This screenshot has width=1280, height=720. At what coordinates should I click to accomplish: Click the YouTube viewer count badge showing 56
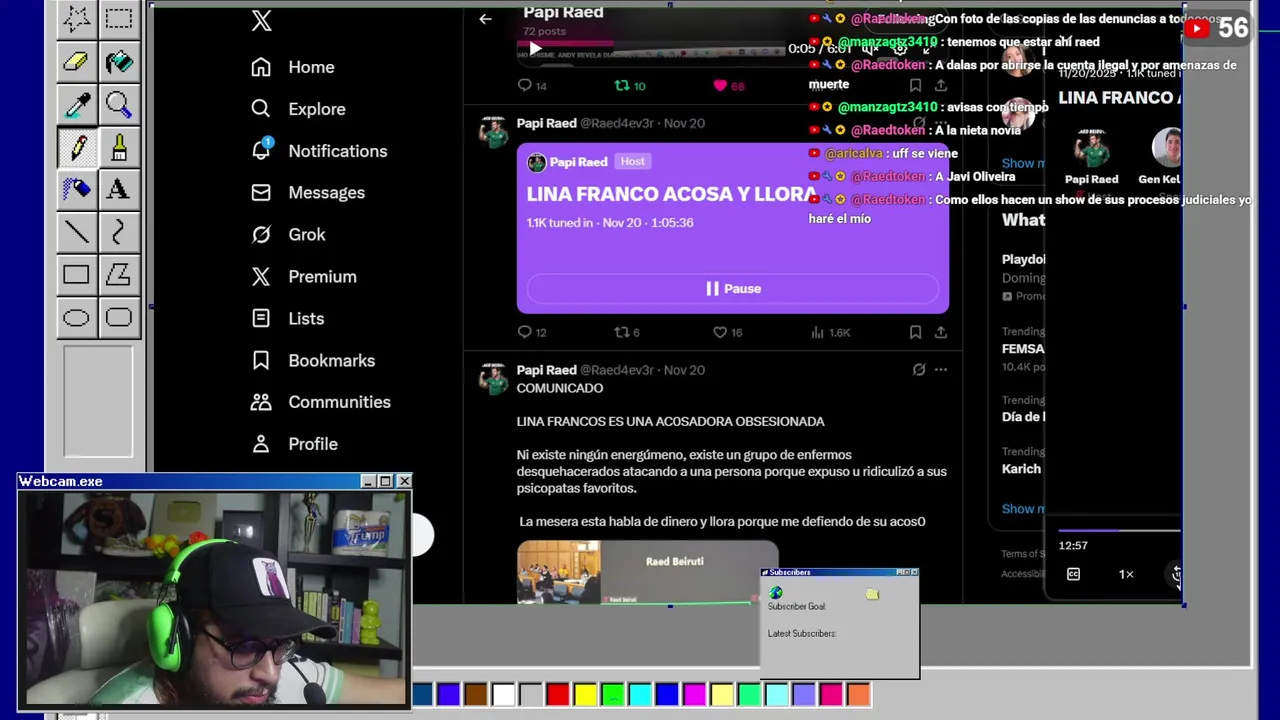1217,28
